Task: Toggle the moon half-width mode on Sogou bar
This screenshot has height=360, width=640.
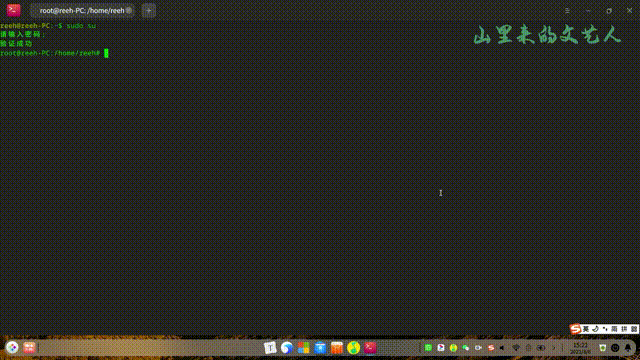Action: pyautogui.click(x=596, y=329)
